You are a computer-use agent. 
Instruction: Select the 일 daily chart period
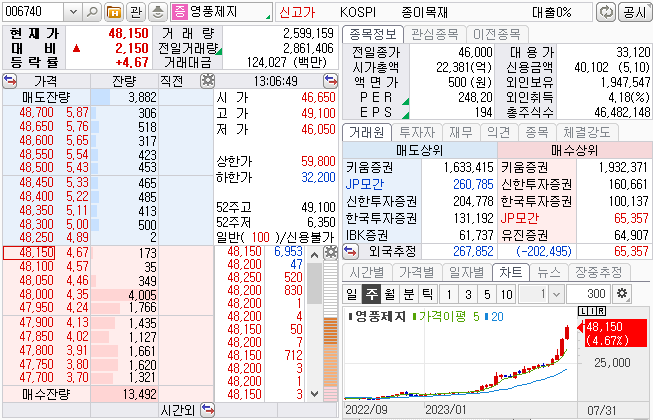(351, 294)
